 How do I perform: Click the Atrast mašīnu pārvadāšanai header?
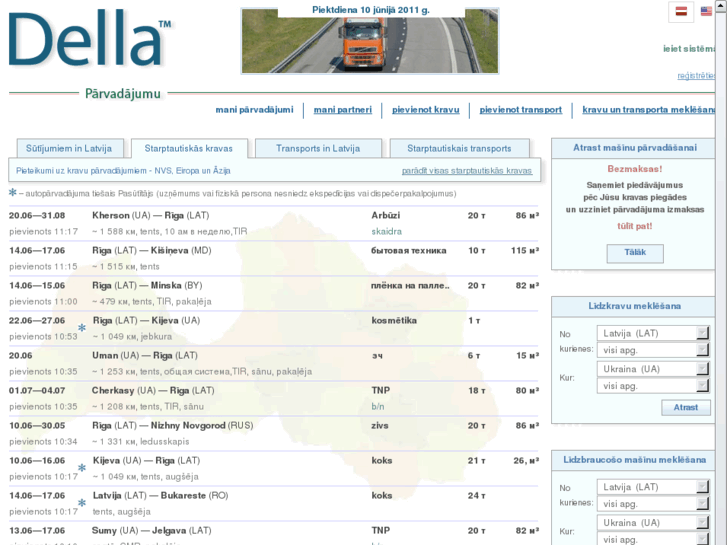(x=635, y=148)
